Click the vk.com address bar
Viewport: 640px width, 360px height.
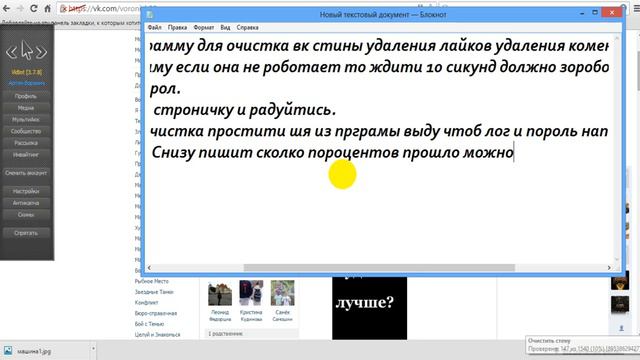[100, 8]
